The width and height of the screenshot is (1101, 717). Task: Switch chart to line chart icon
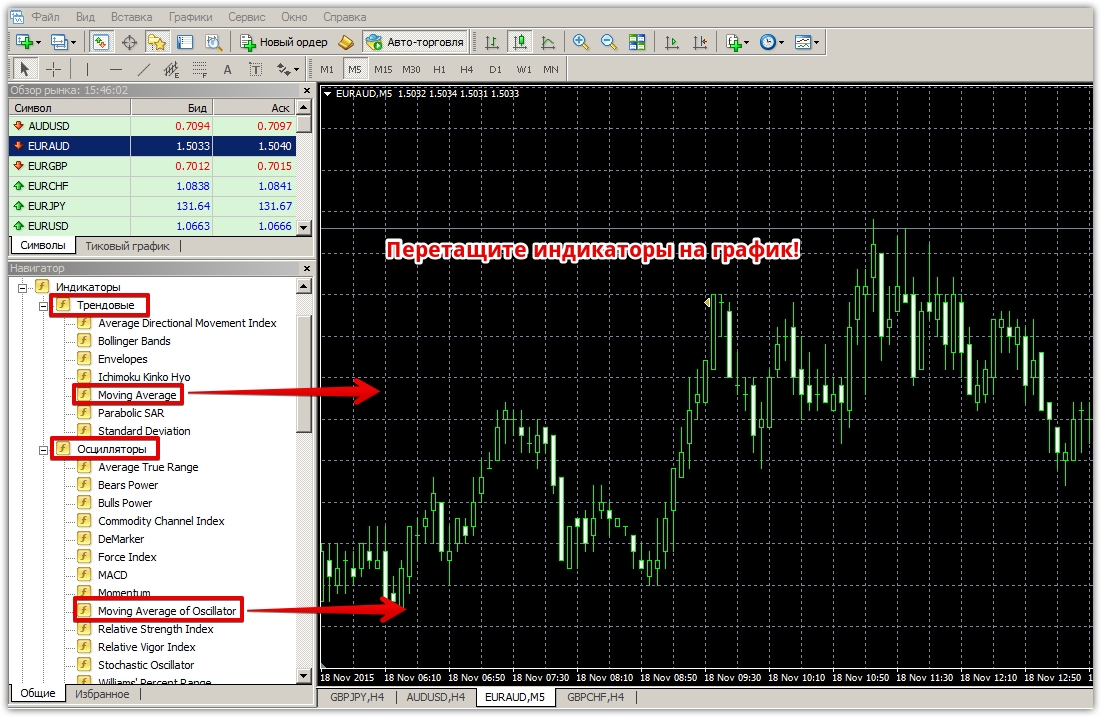548,42
